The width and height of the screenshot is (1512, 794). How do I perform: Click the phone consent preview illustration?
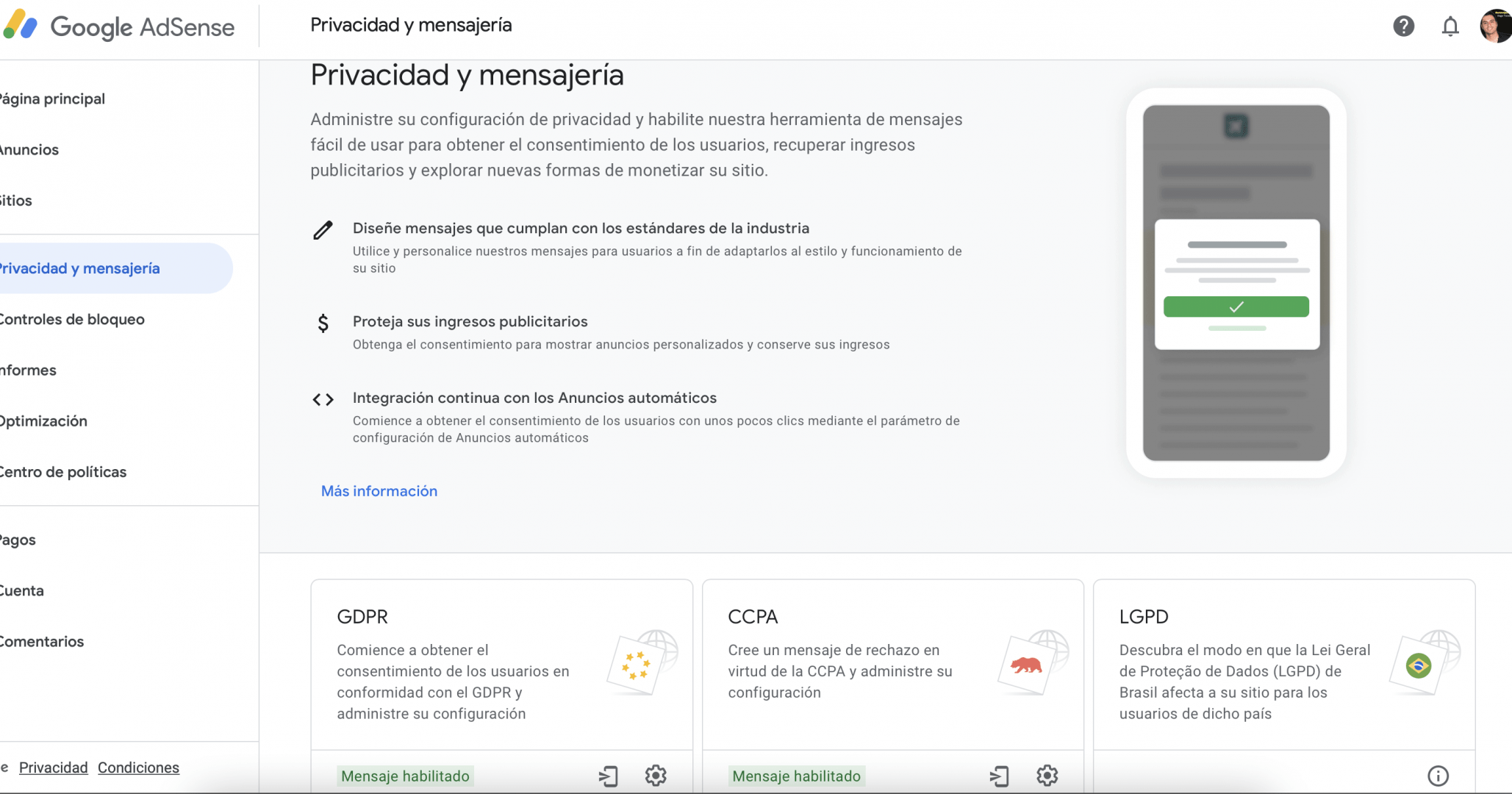(1236, 283)
